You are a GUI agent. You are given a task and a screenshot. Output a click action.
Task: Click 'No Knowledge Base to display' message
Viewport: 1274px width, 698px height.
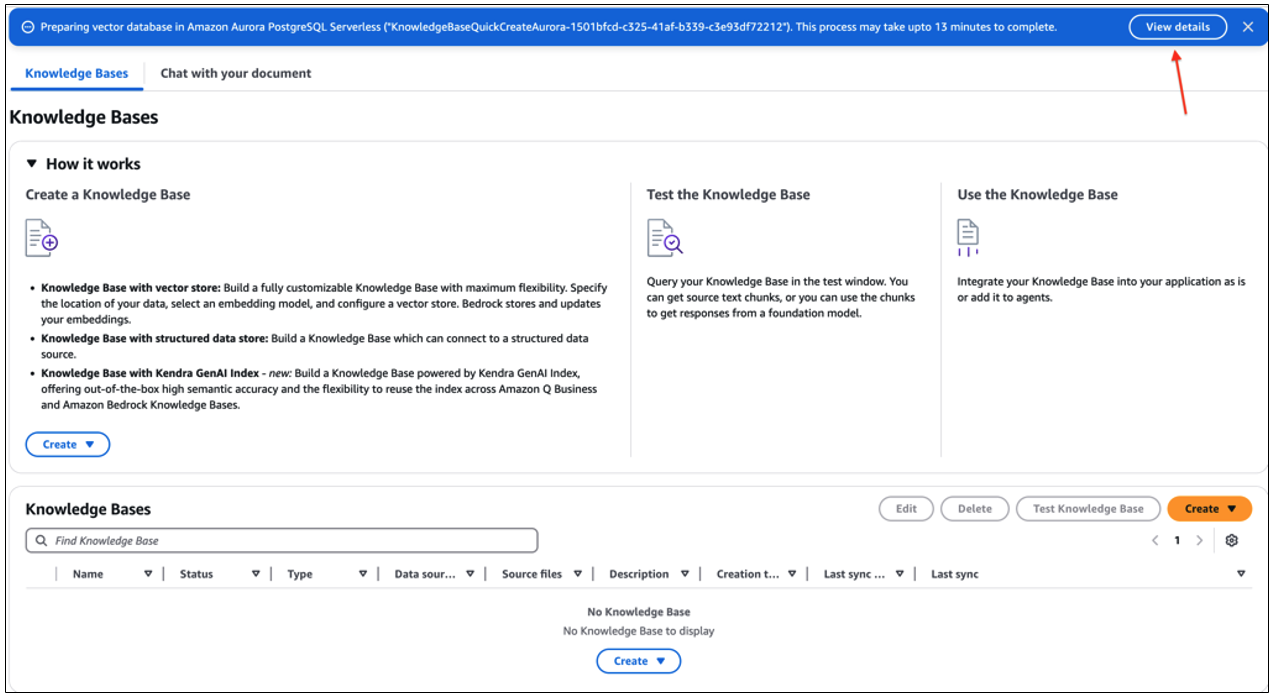(x=638, y=631)
